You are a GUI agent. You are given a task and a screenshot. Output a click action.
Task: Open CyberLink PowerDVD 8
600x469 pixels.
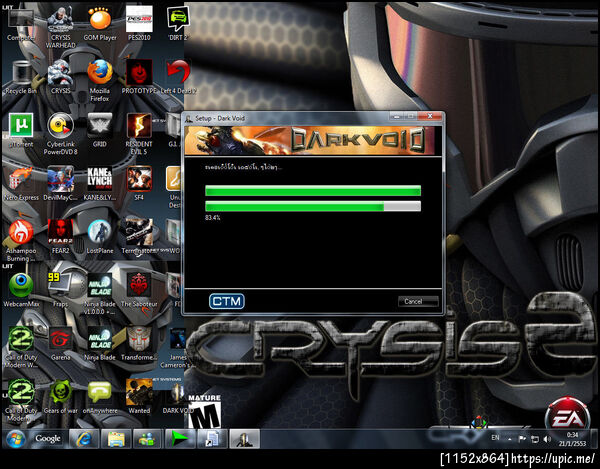tap(60, 134)
